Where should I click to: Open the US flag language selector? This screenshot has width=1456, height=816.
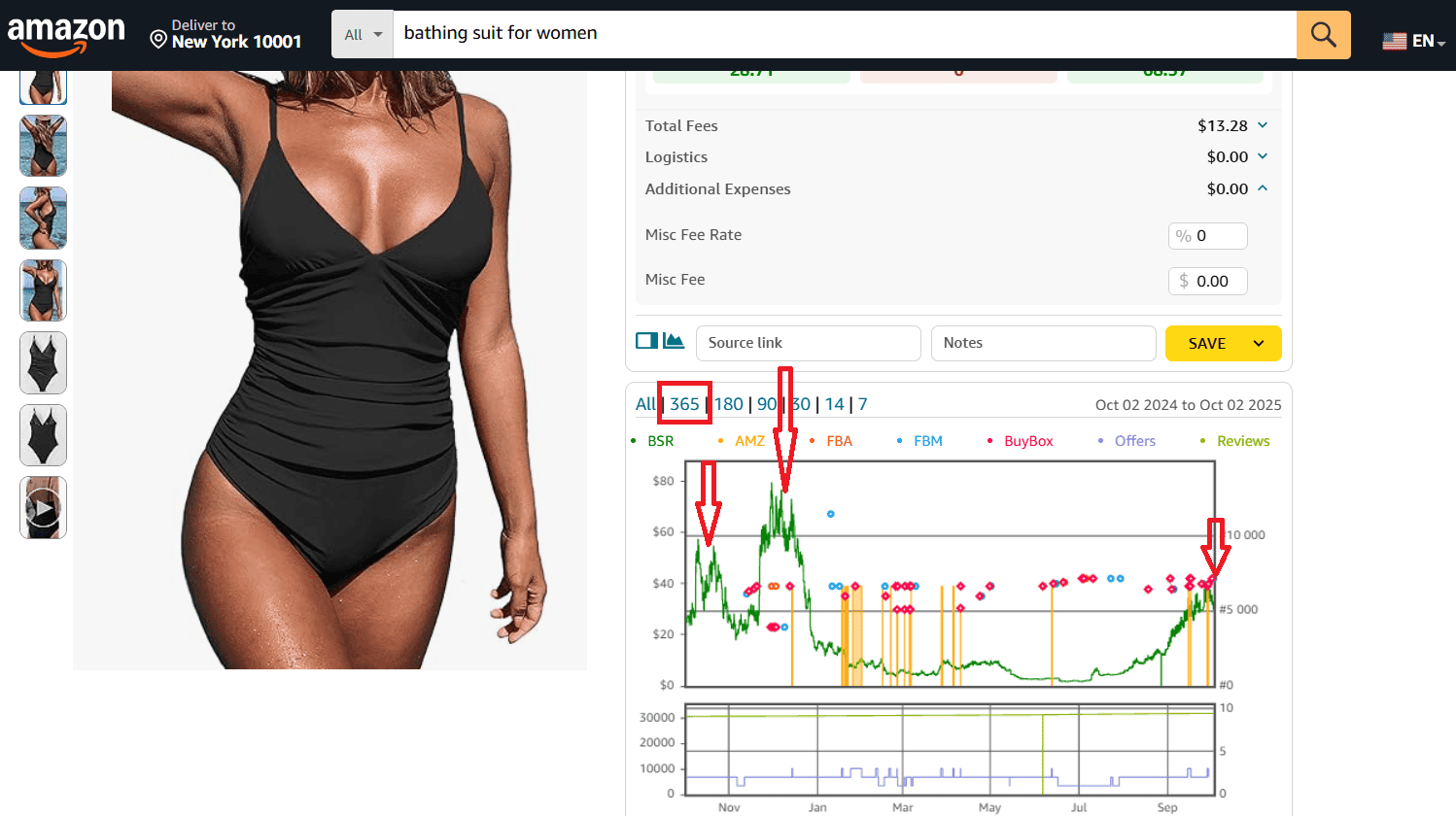tap(1413, 41)
